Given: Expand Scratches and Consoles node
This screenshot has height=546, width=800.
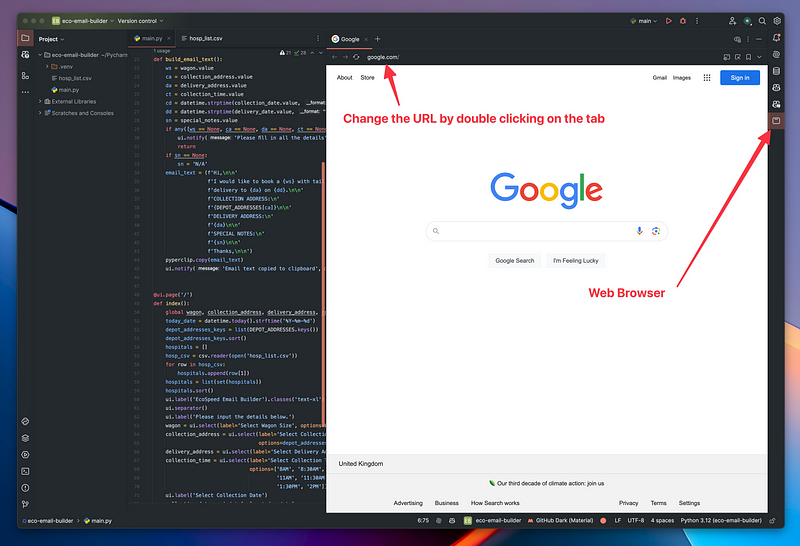Looking at the screenshot, I should click(x=40, y=113).
